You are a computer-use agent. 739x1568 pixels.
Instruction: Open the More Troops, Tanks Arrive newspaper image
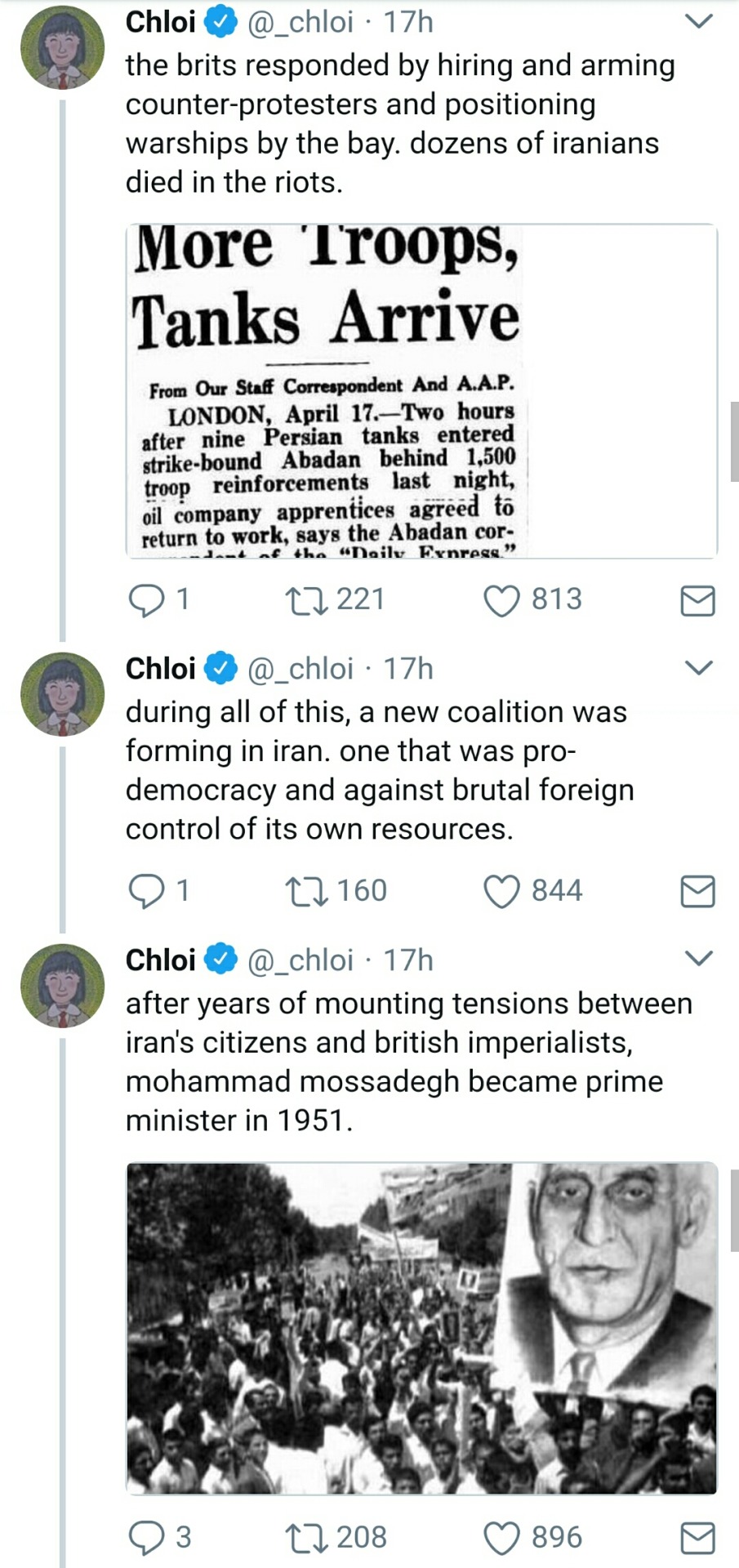[421, 391]
